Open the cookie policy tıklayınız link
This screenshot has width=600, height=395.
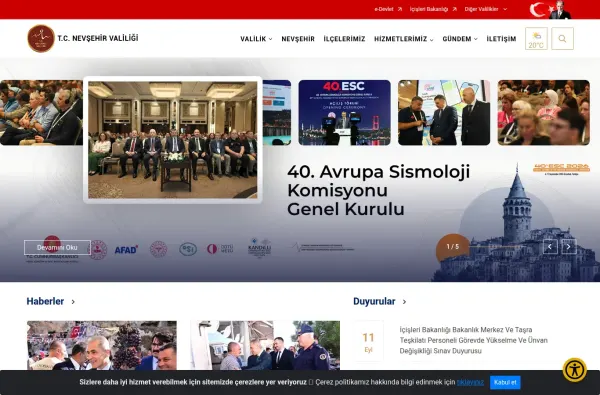tap(470, 382)
